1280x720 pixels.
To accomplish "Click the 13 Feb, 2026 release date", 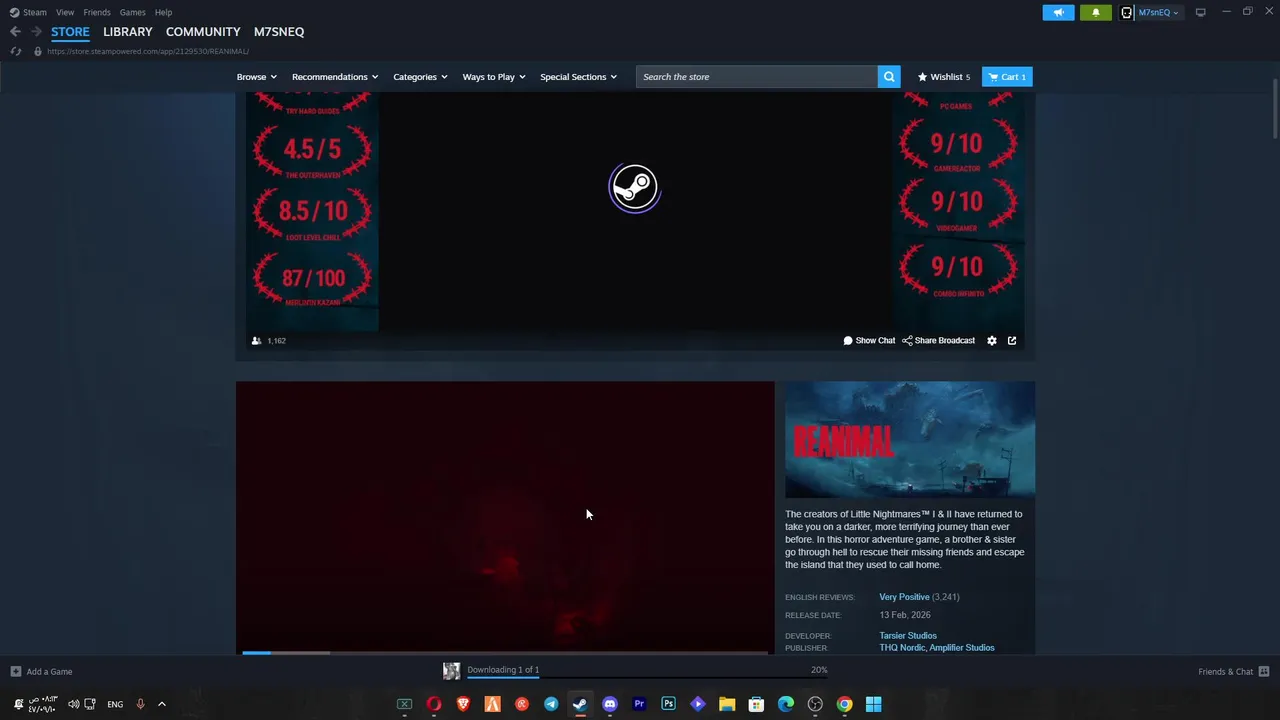I will pos(905,615).
